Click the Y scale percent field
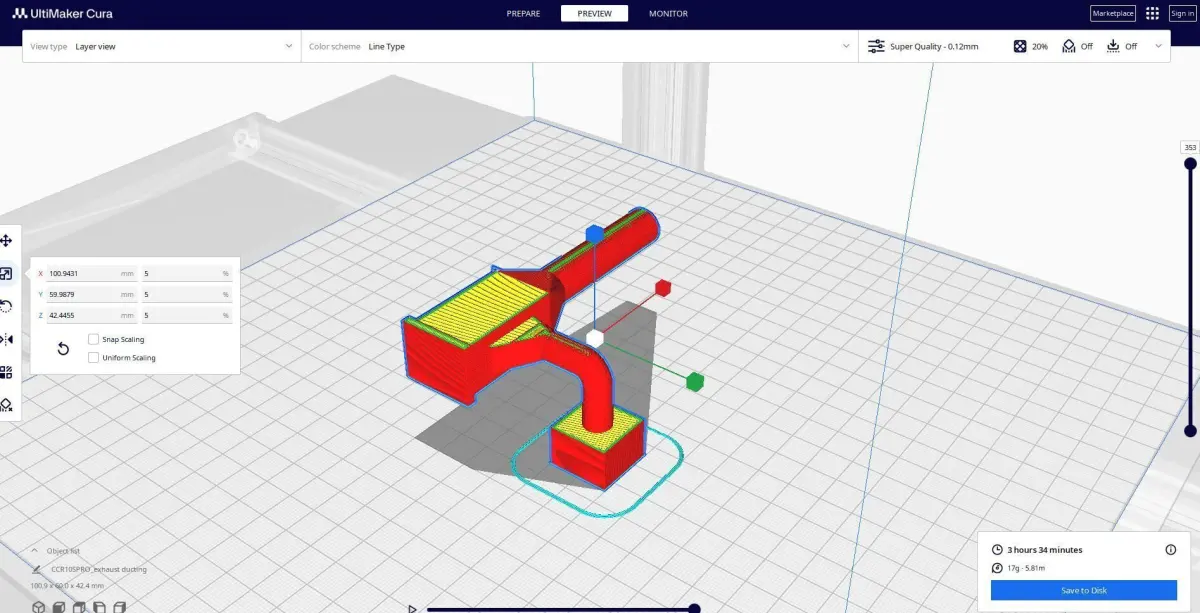Viewport: 1200px width, 613px height. pyautogui.click(x=186, y=294)
